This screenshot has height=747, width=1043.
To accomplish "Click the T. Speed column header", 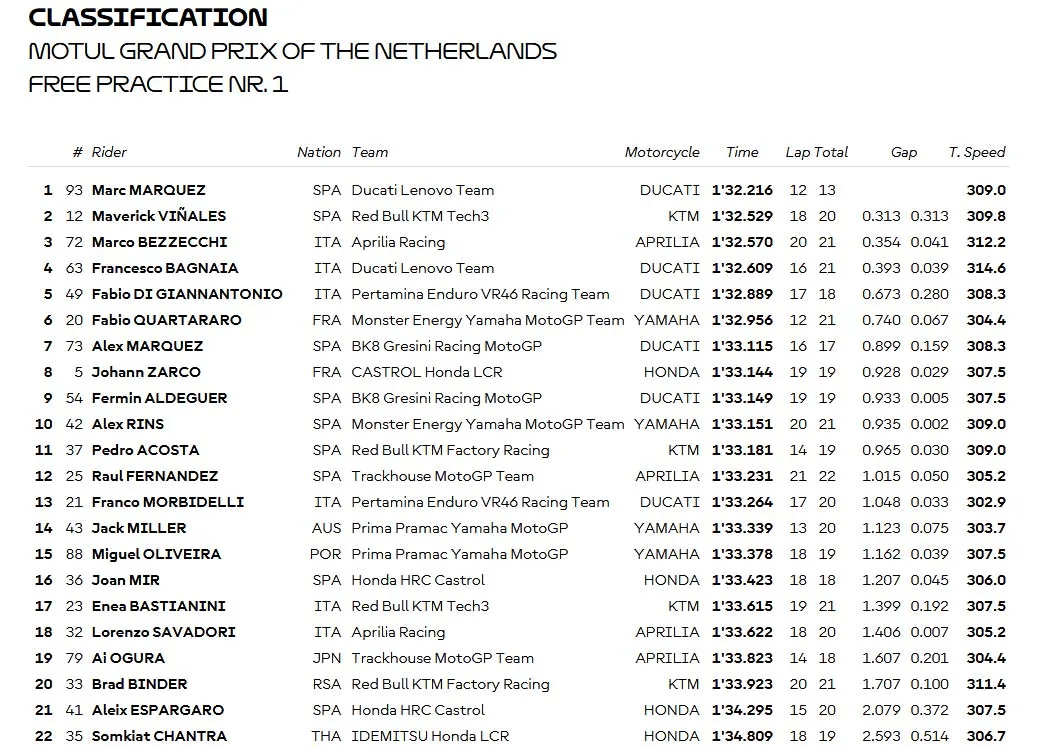I will (977, 152).
